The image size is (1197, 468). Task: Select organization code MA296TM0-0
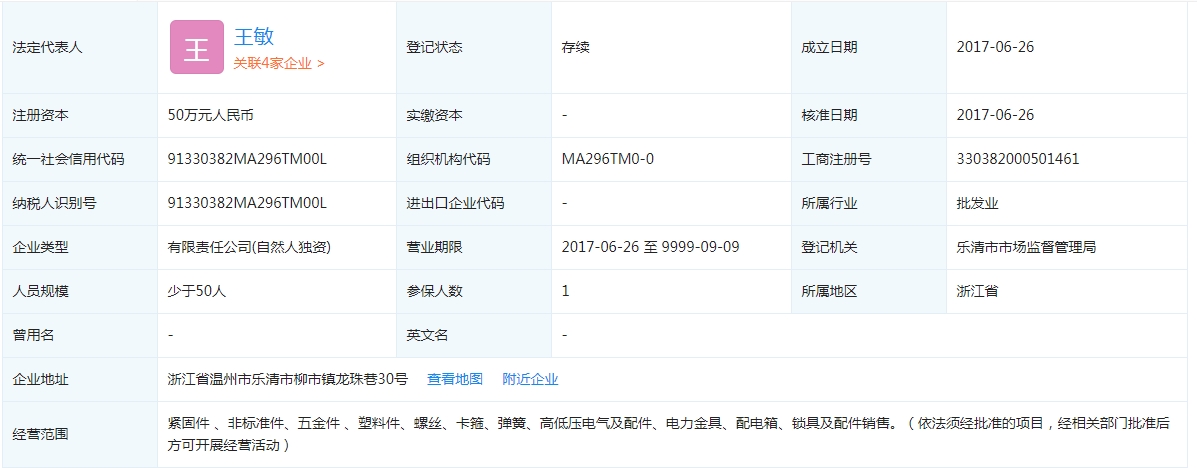608,159
